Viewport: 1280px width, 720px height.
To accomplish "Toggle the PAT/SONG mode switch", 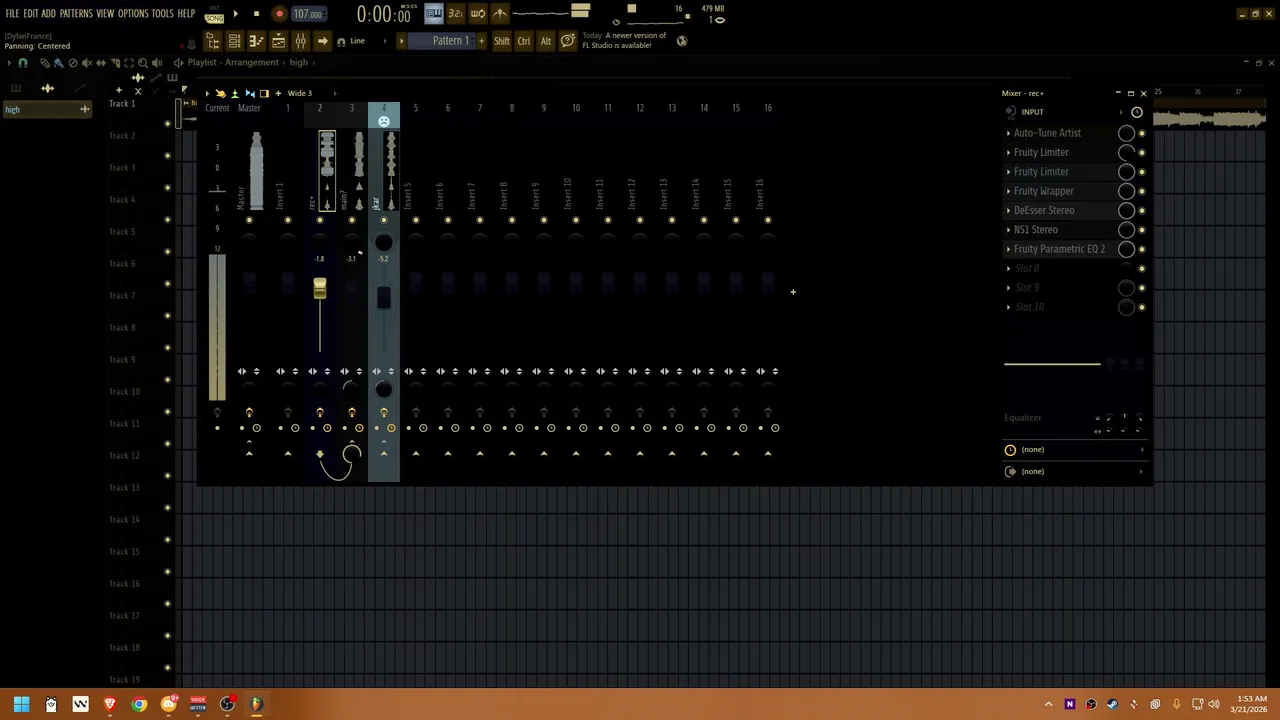I will click(214, 14).
